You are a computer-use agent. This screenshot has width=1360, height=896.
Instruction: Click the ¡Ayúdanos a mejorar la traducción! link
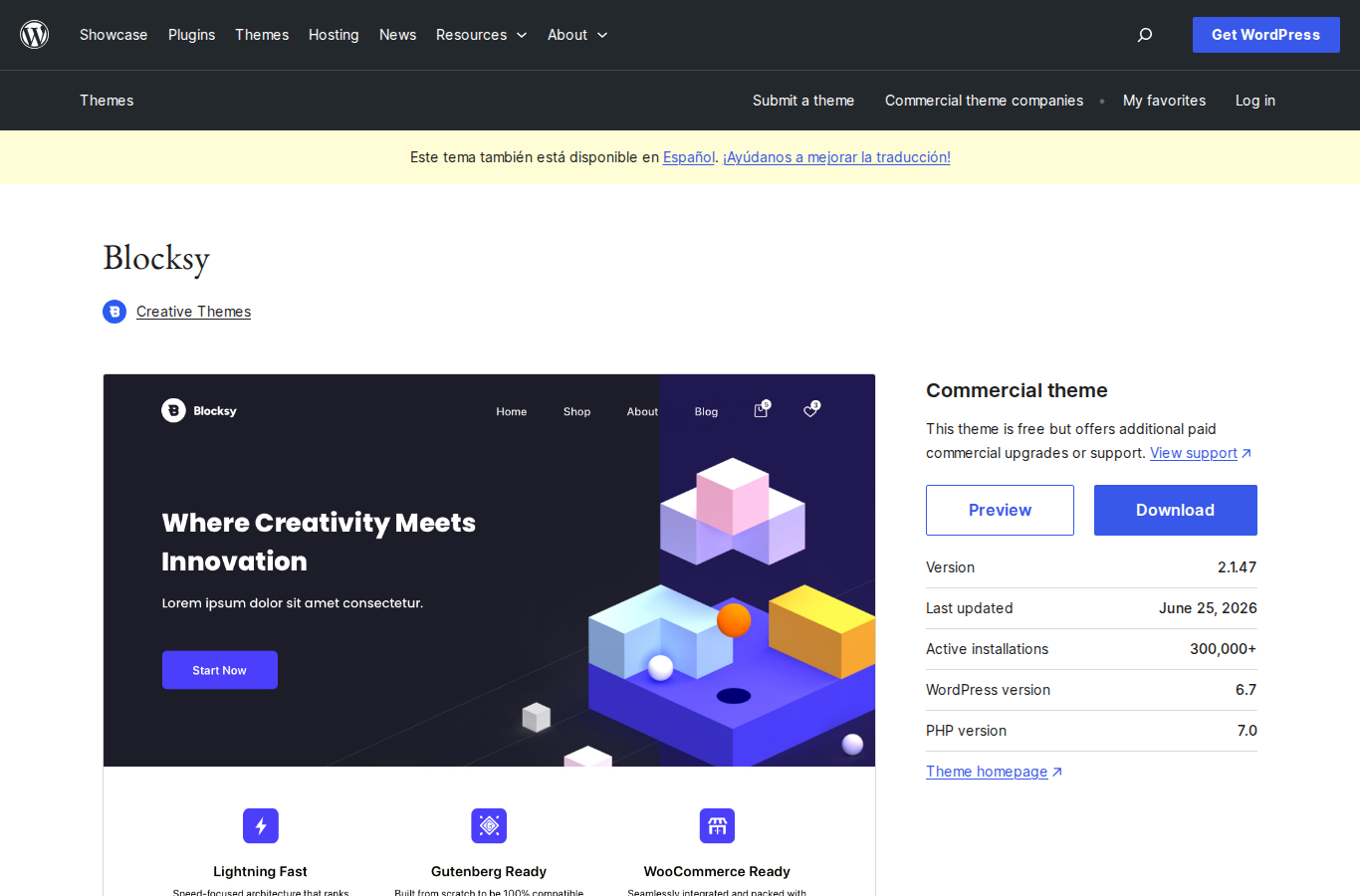pyautogui.click(x=836, y=157)
